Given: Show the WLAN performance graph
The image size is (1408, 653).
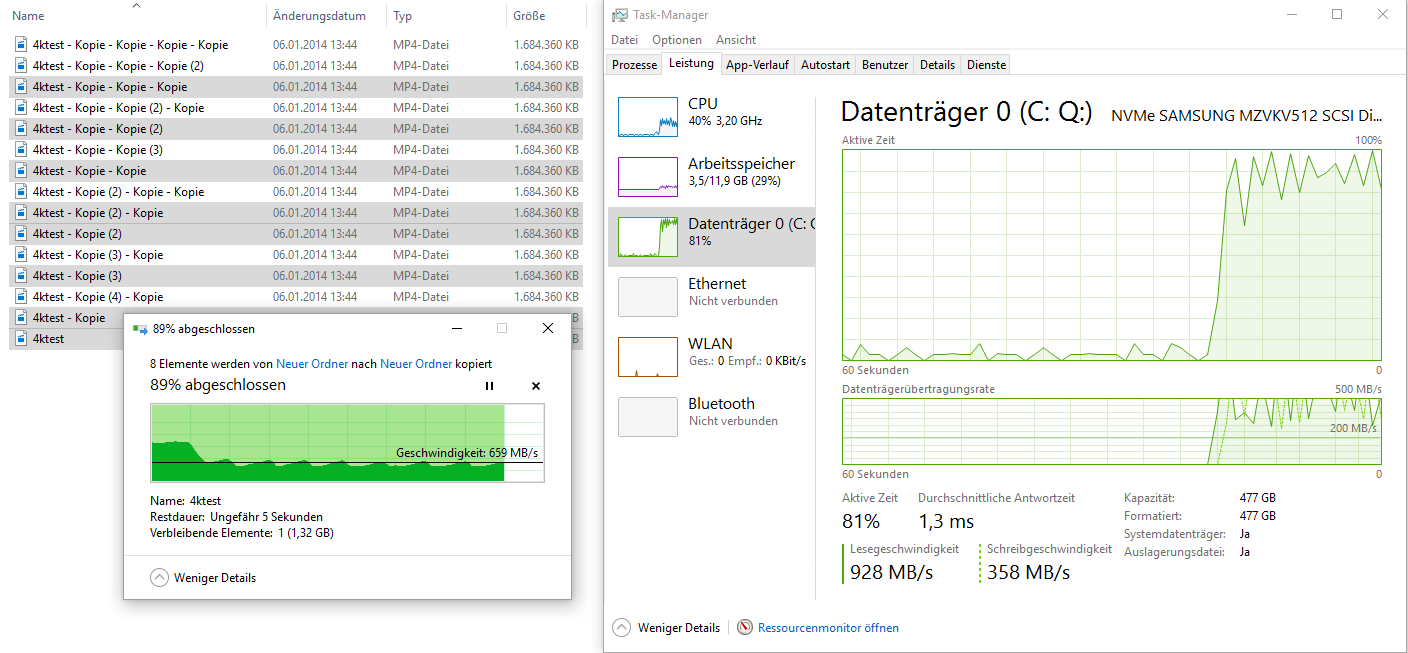Looking at the screenshot, I should click(x=648, y=356).
